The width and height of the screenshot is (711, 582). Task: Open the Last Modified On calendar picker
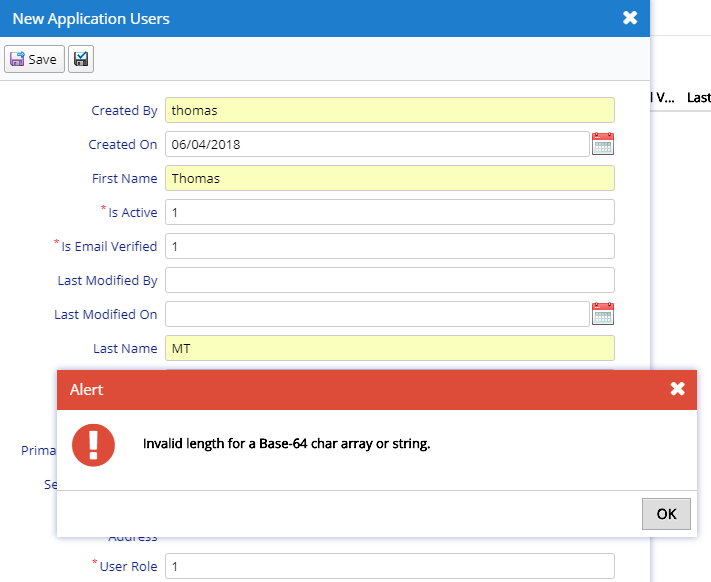(603, 314)
